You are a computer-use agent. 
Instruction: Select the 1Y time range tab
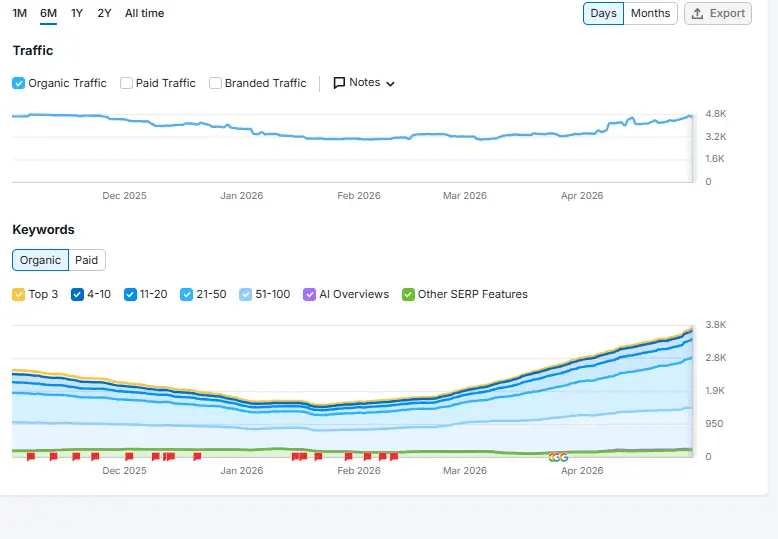pyautogui.click(x=77, y=13)
